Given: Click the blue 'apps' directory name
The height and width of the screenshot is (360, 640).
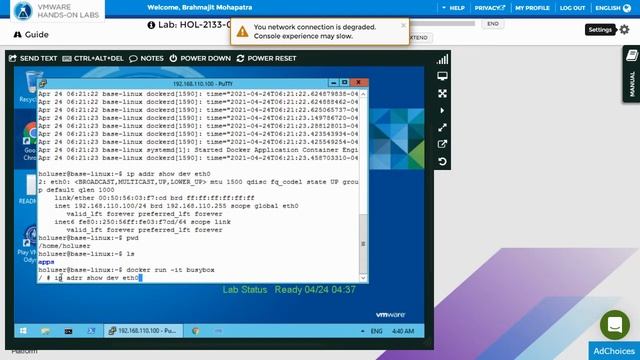Looking at the screenshot, I should [x=46, y=262].
